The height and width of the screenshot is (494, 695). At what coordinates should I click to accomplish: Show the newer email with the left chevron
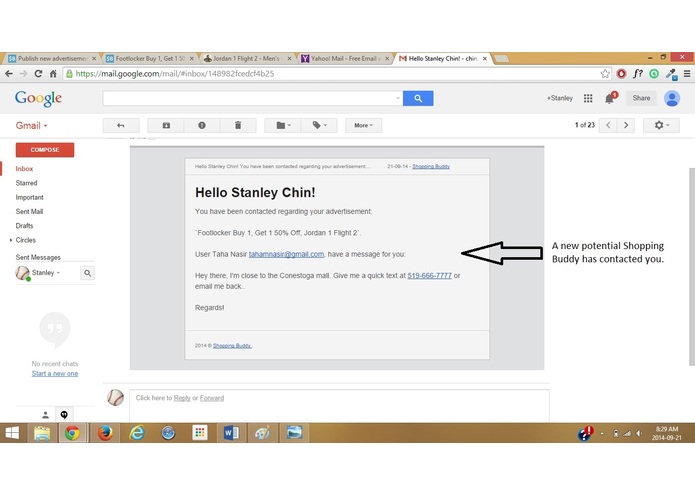click(608, 125)
